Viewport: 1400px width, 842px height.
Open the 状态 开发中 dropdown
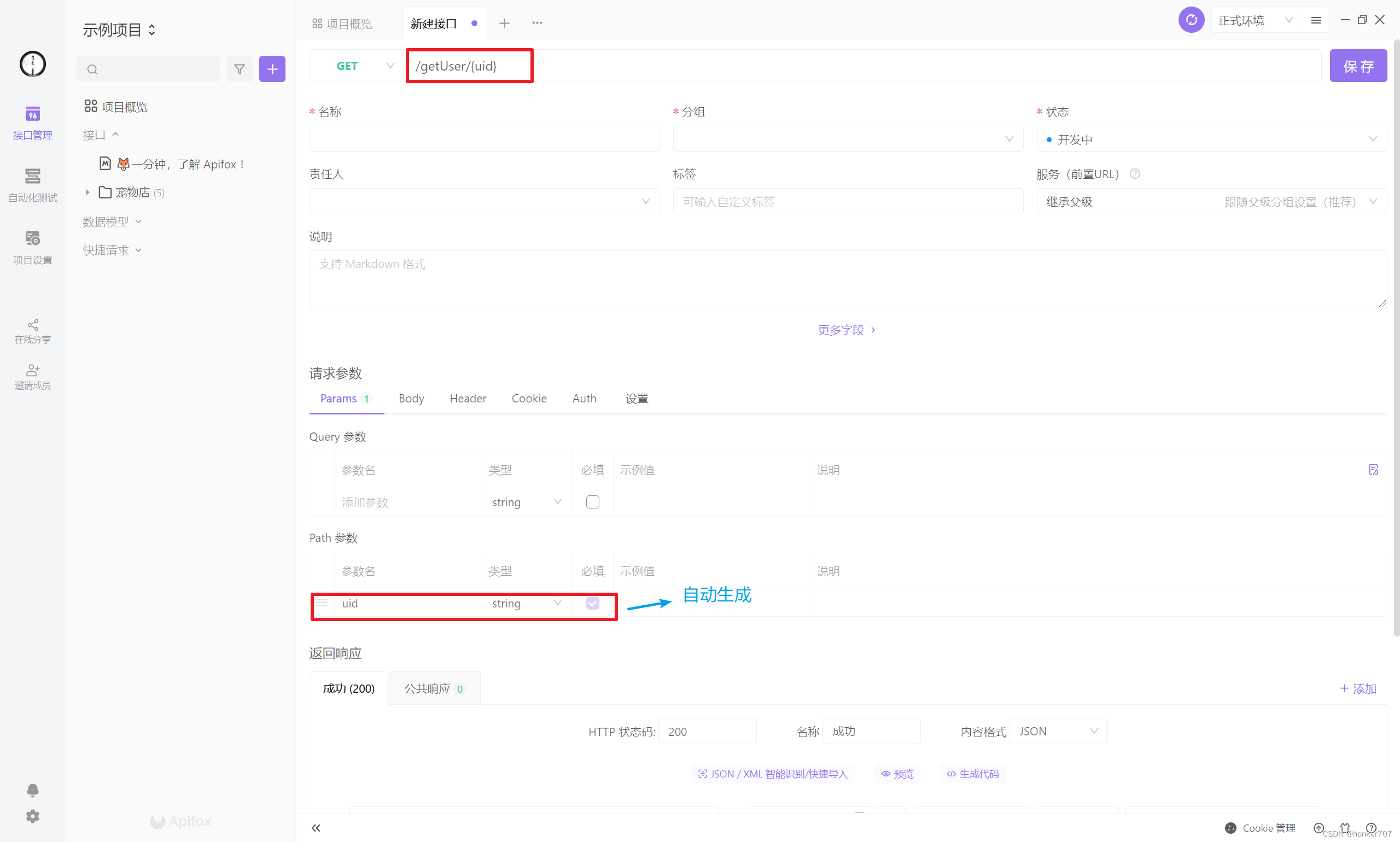pos(1211,139)
